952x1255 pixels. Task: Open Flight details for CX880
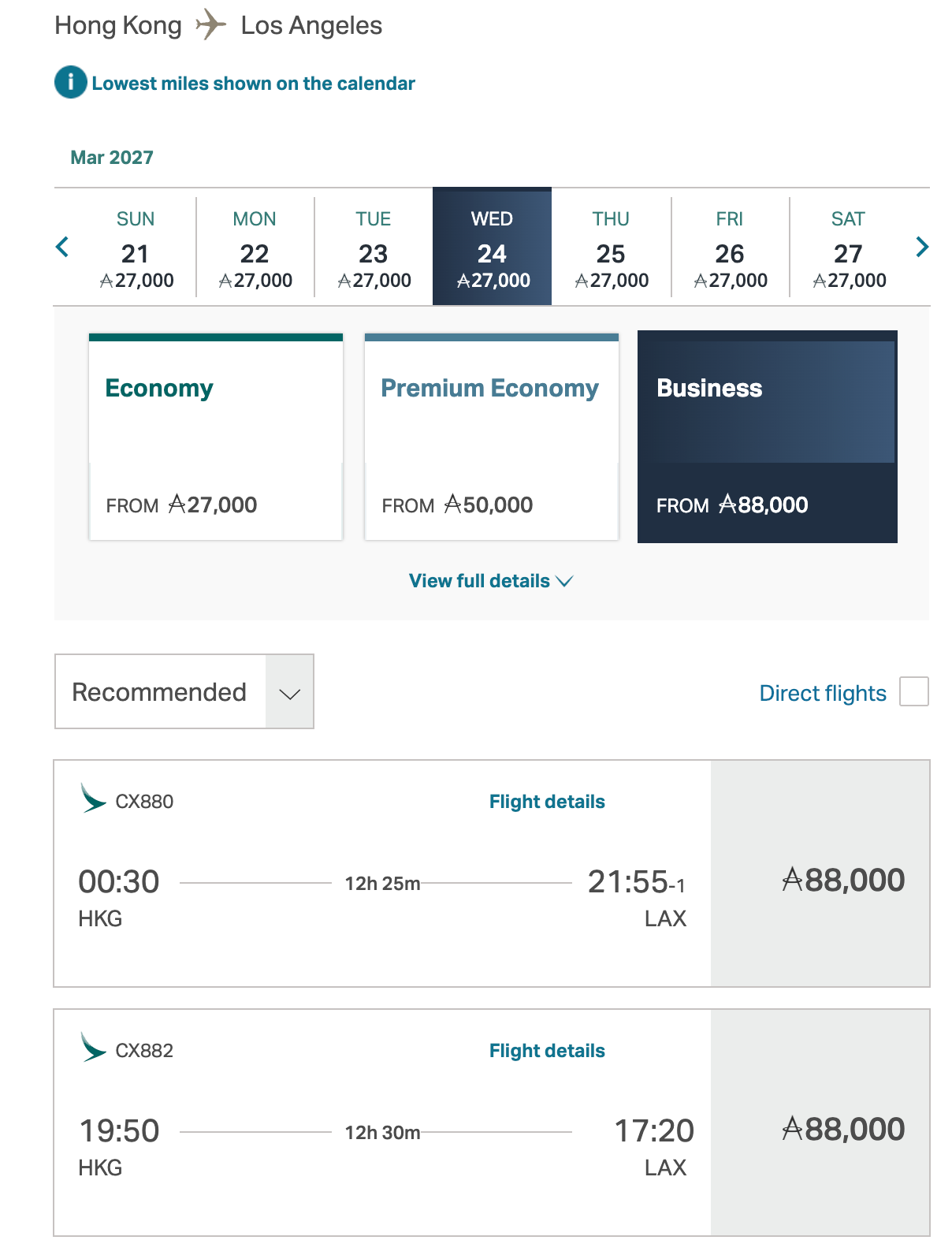547,802
